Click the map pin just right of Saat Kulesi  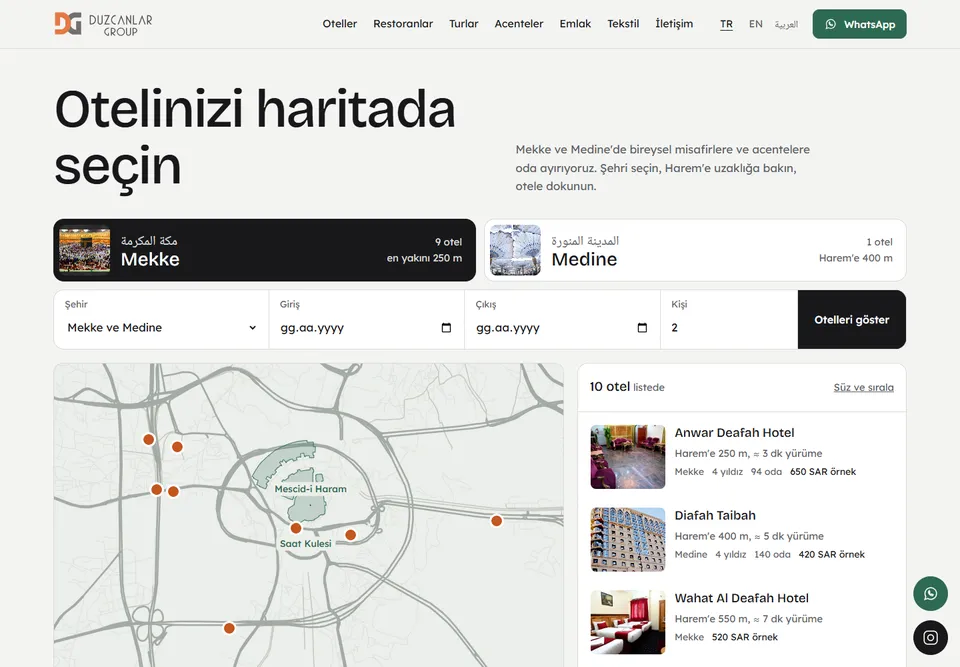coord(350,535)
